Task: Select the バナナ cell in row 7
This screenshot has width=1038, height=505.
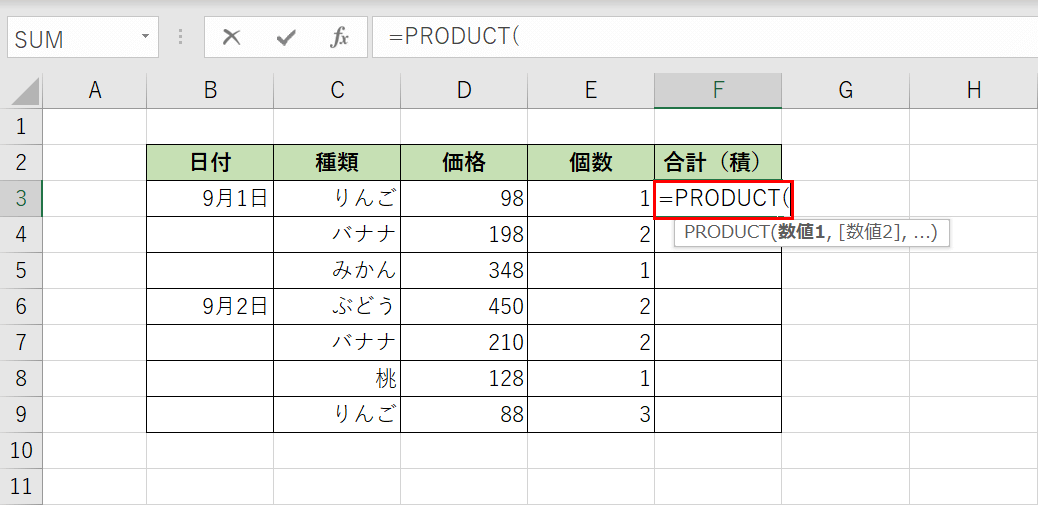Action: pyautogui.click(x=337, y=342)
